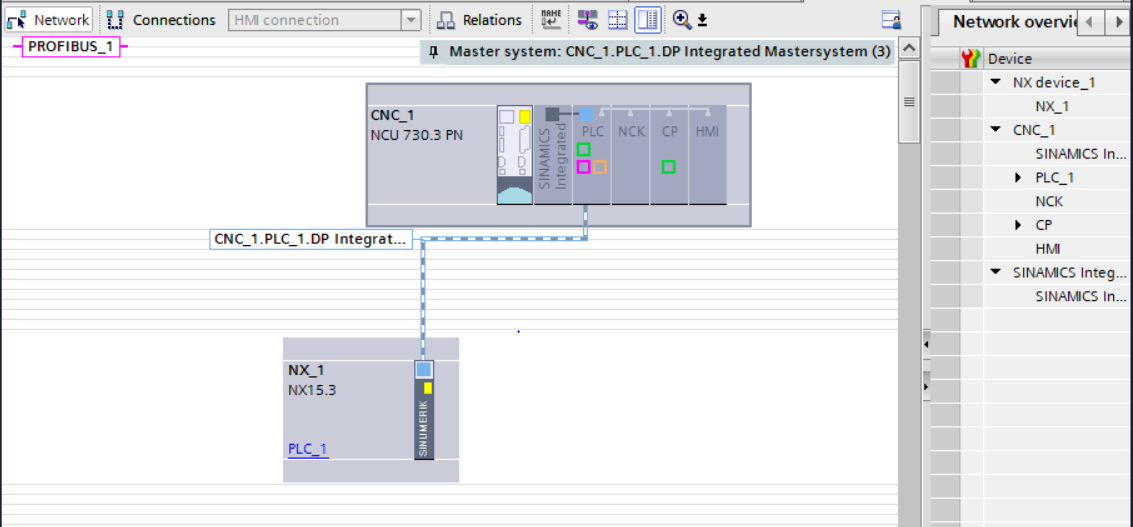Select HMI row in network overview
The height and width of the screenshot is (527, 1133).
1047,249
